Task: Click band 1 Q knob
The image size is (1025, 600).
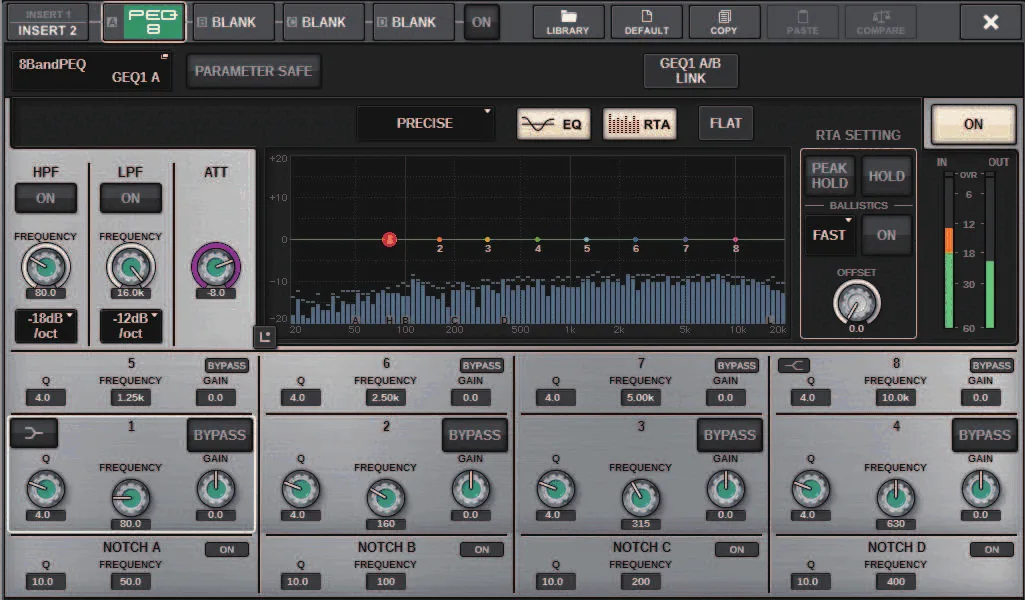Action: click(x=45, y=490)
